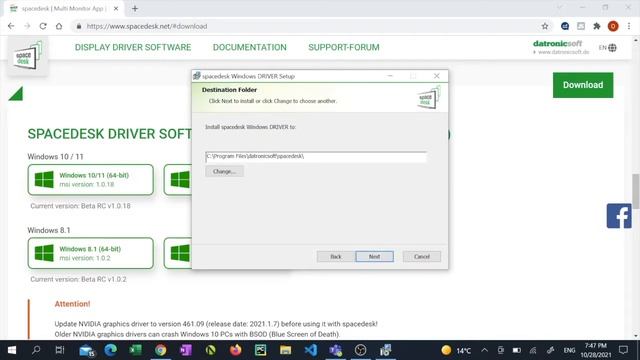
Task: Open the clock showing 7:47 PM
Action: [x=596, y=350]
